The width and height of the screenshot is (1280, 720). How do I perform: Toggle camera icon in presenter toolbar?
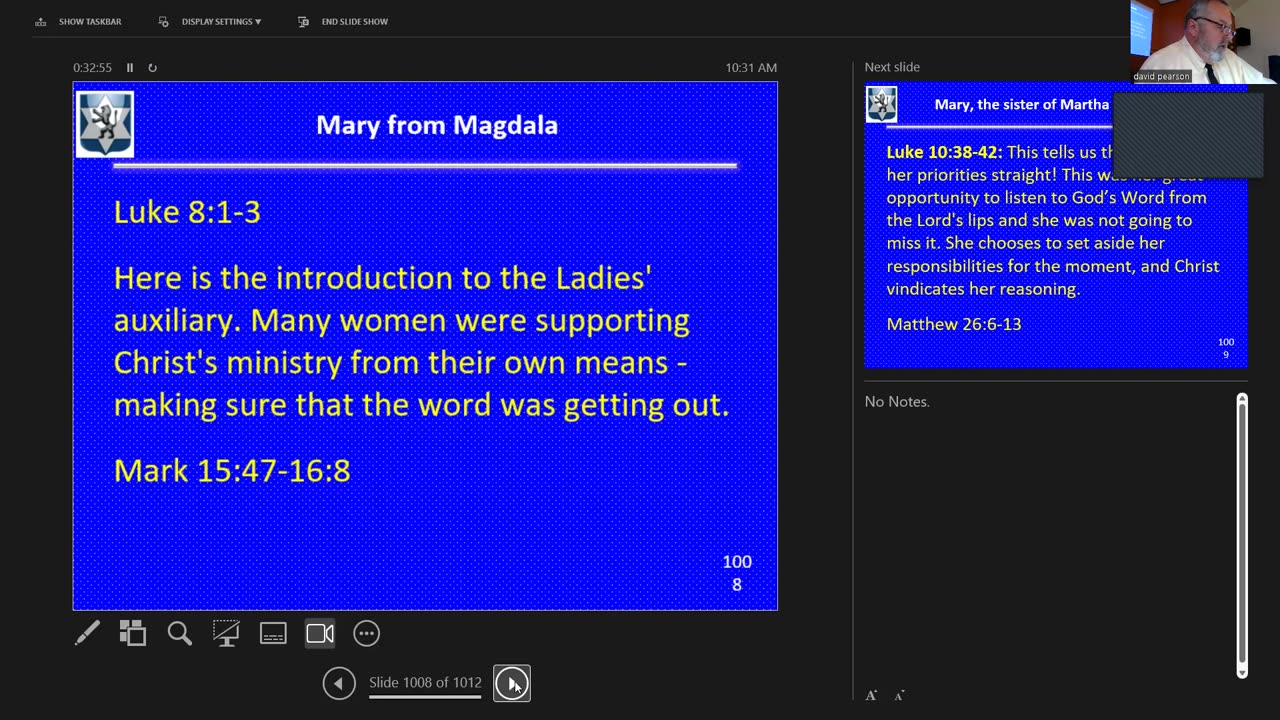[x=320, y=633]
